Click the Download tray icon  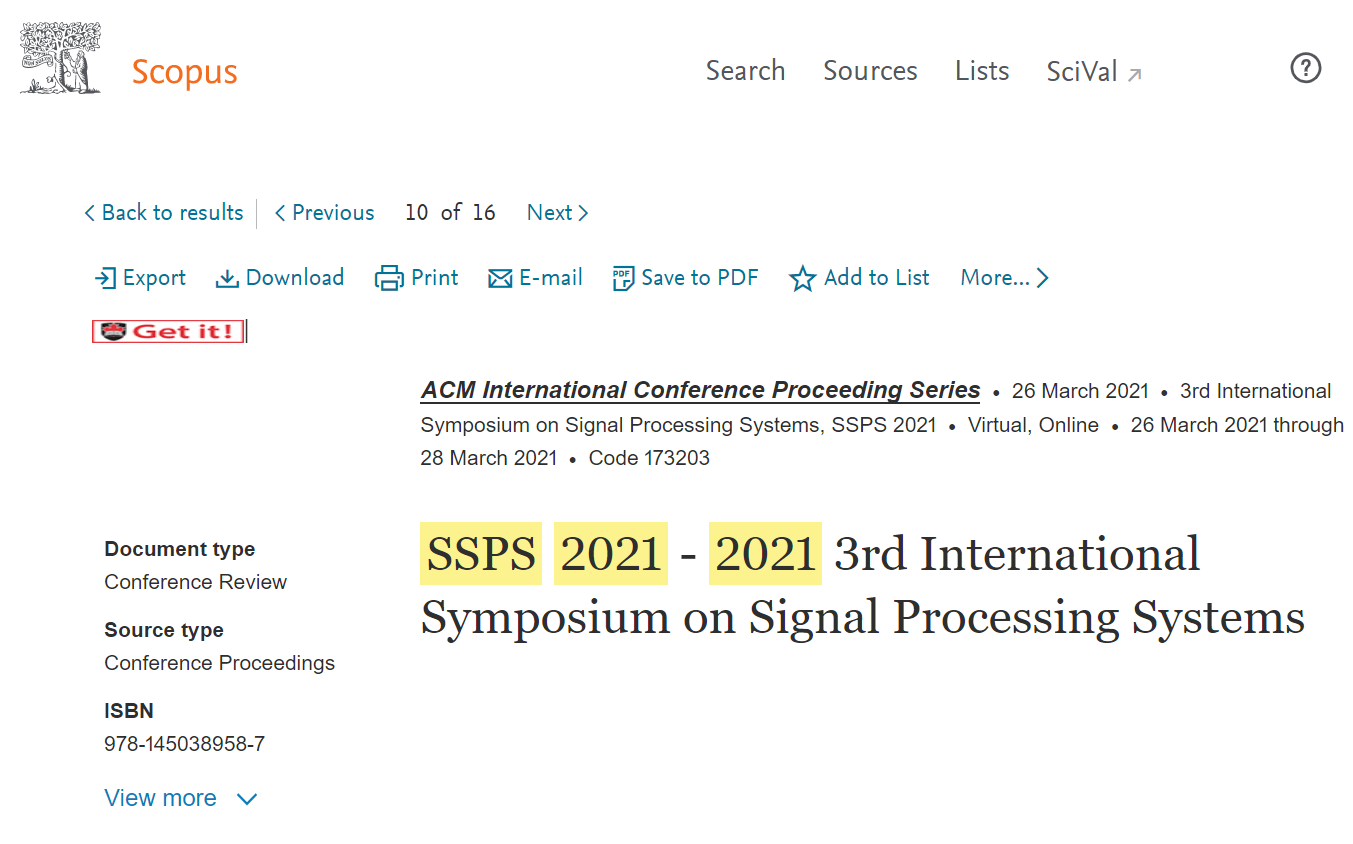click(227, 278)
